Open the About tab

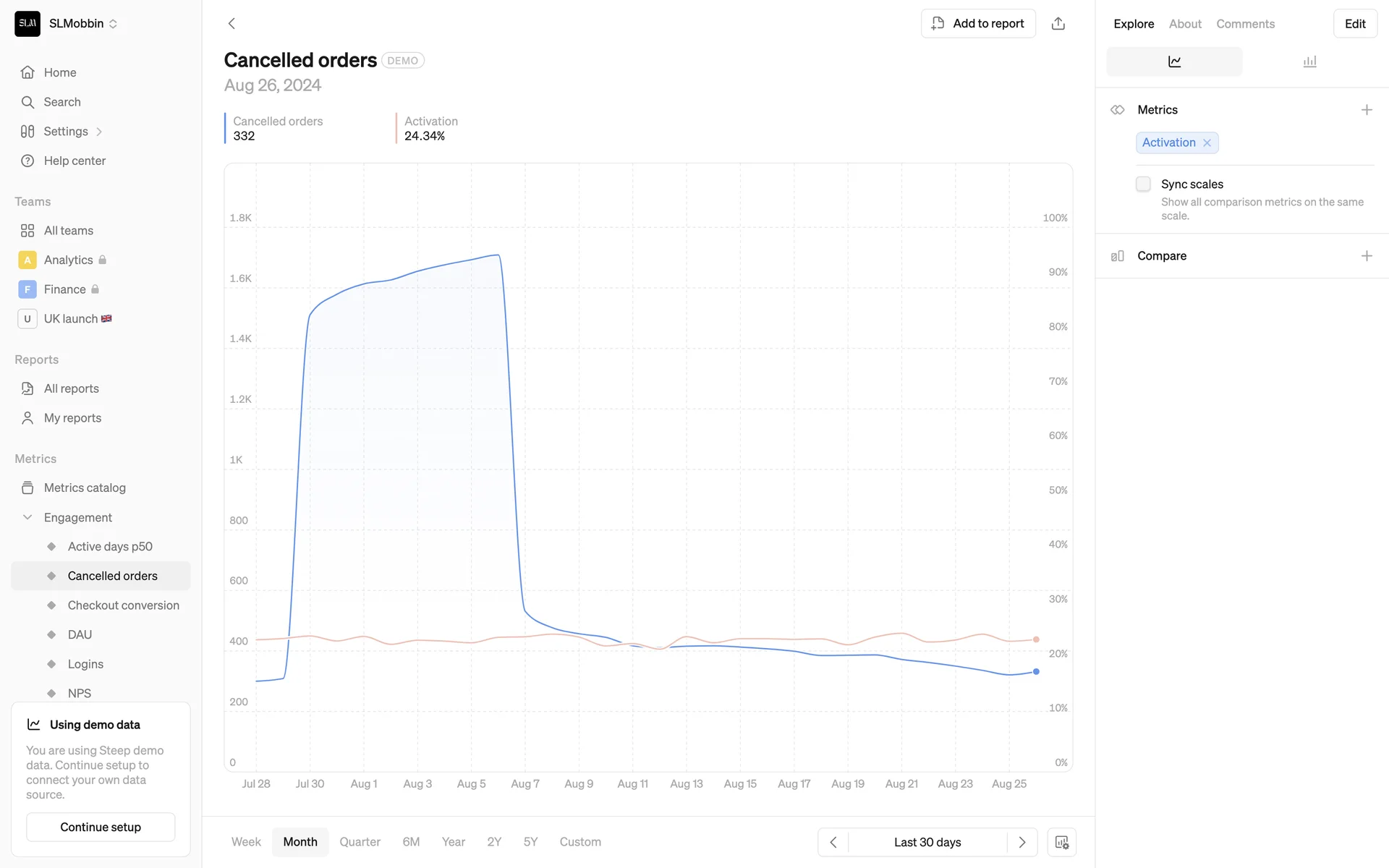(1185, 24)
